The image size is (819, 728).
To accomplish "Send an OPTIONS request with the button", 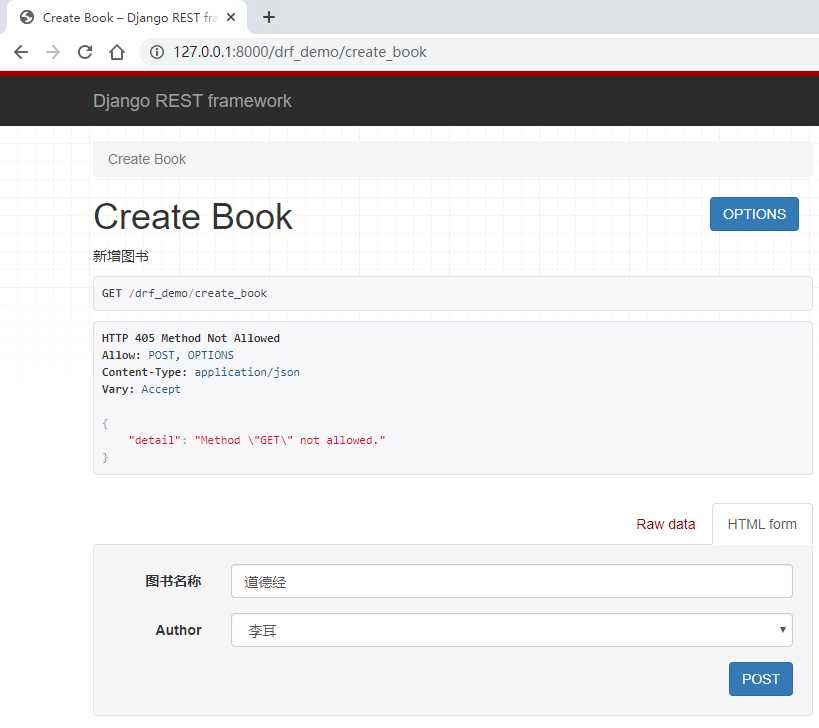I will pos(754,214).
